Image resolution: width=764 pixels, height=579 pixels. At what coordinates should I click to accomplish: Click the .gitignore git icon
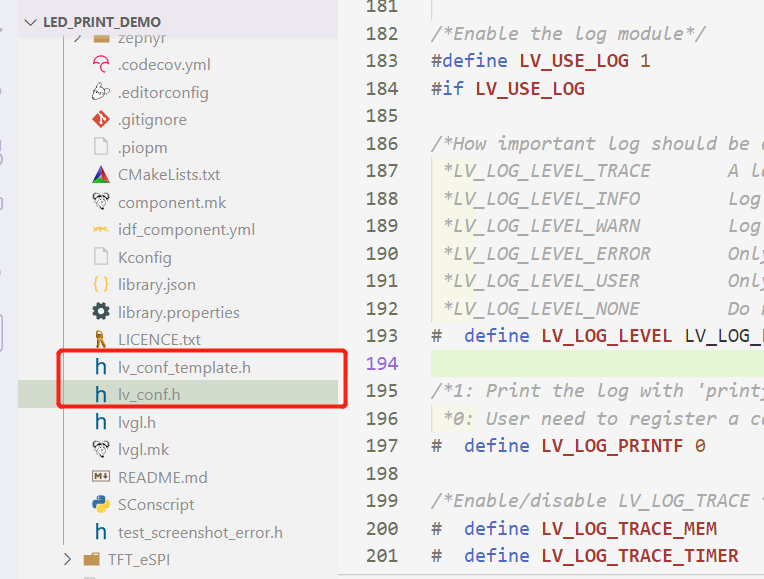(x=101, y=119)
